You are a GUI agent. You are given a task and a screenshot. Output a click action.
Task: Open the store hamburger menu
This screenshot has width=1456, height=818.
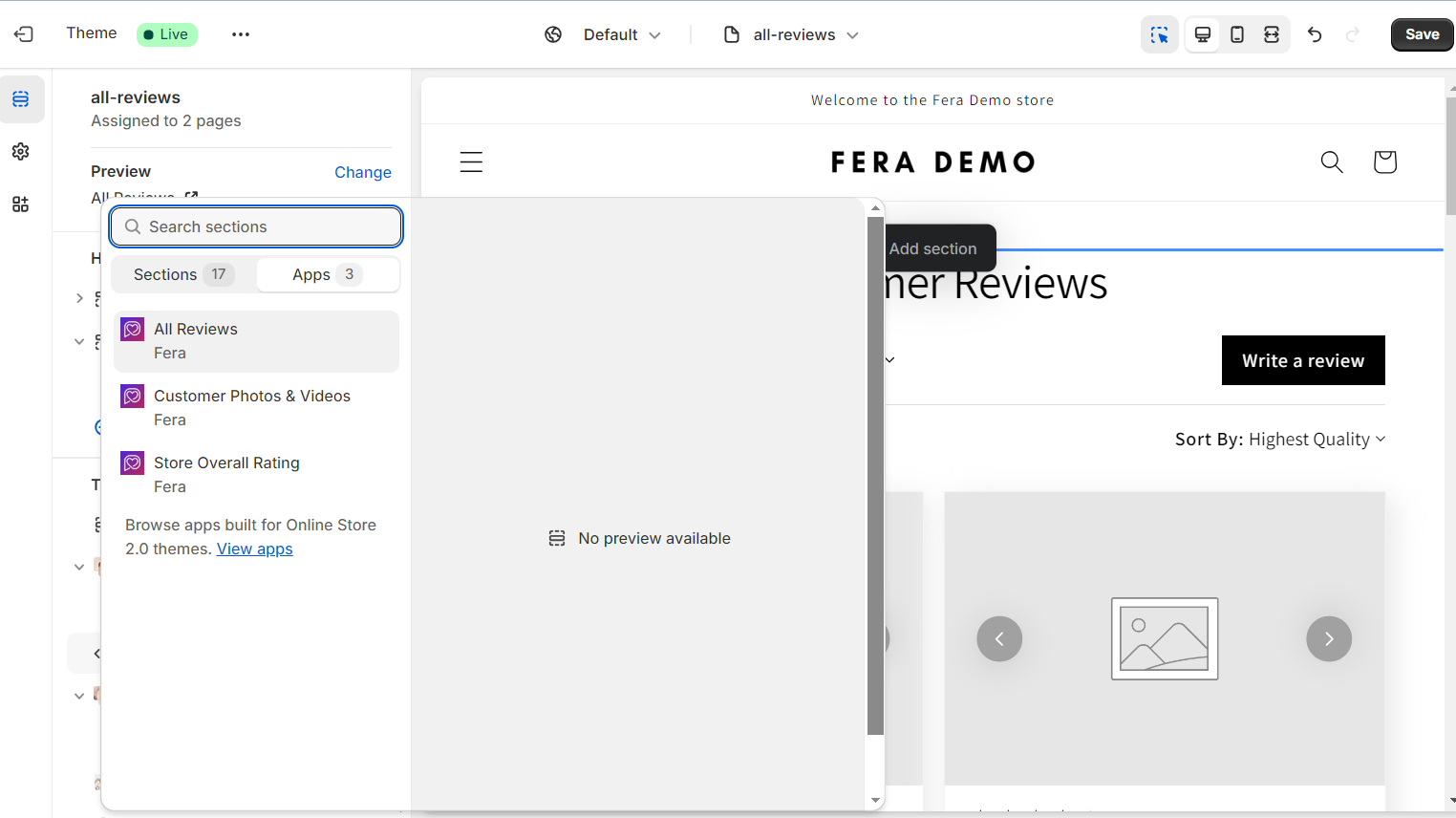pyautogui.click(x=471, y=161)
